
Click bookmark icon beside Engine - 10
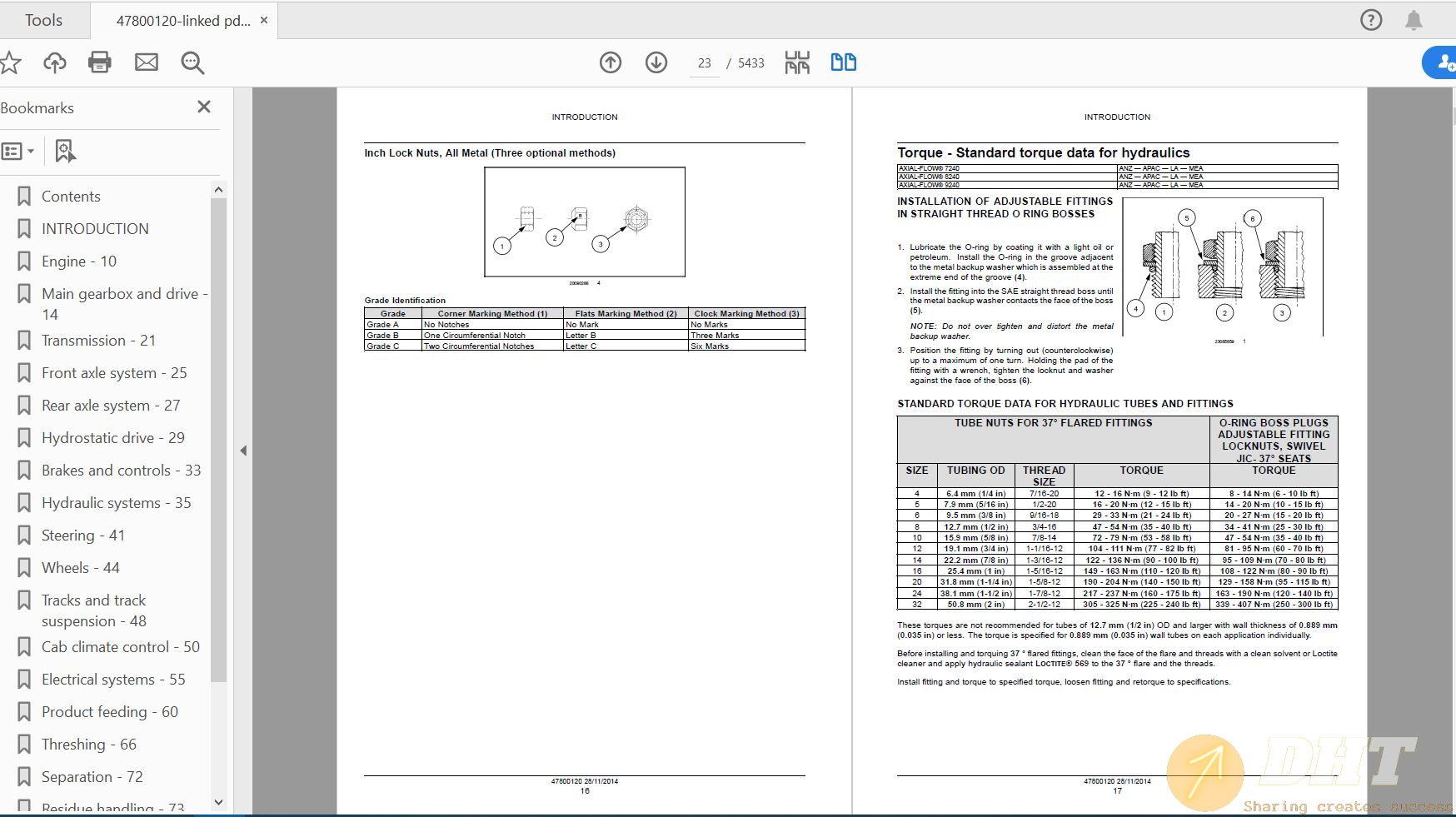pyautogui.click(x=24, y=262)
